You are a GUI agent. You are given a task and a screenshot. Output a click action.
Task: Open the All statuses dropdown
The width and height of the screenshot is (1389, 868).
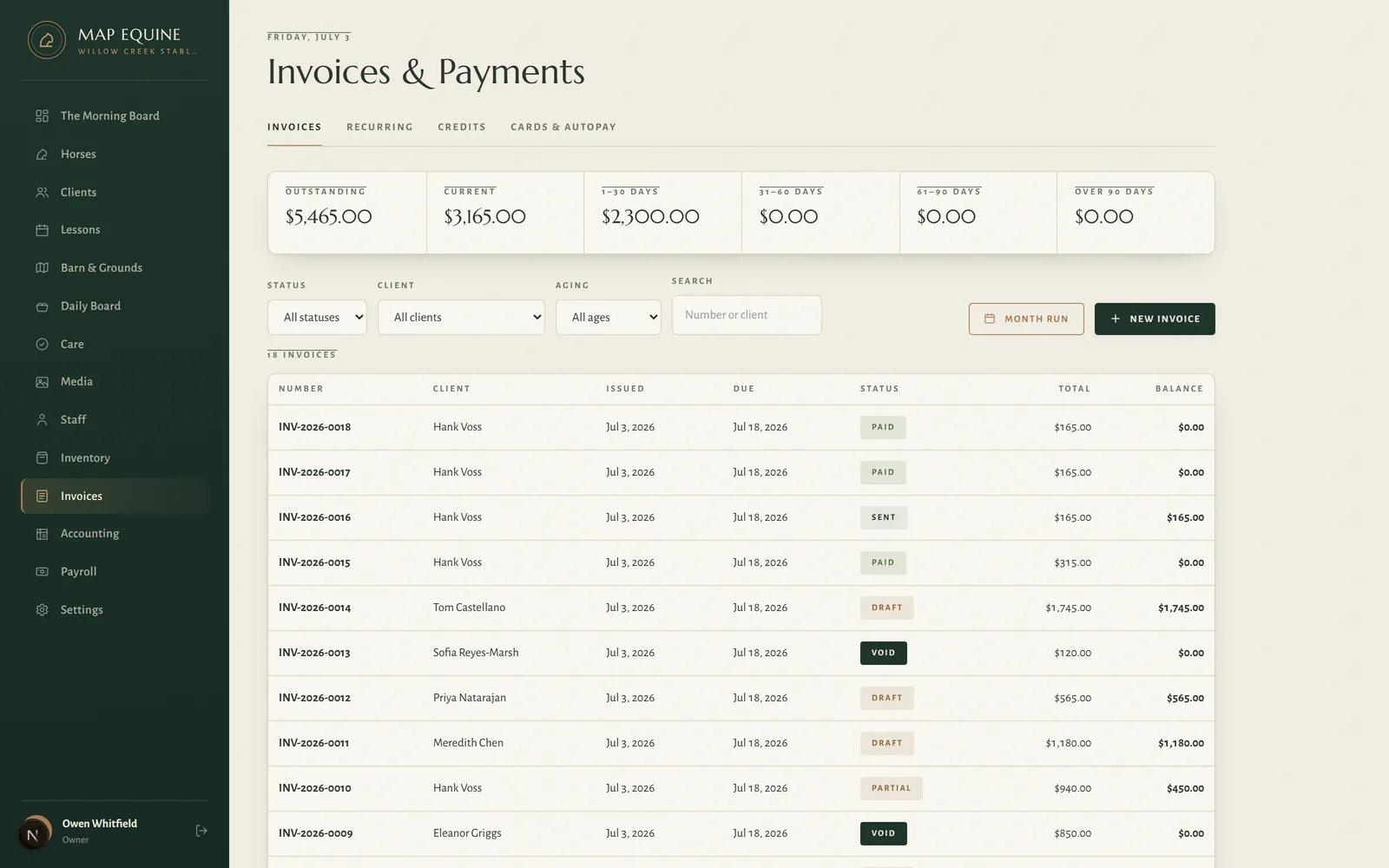point(317,317)
